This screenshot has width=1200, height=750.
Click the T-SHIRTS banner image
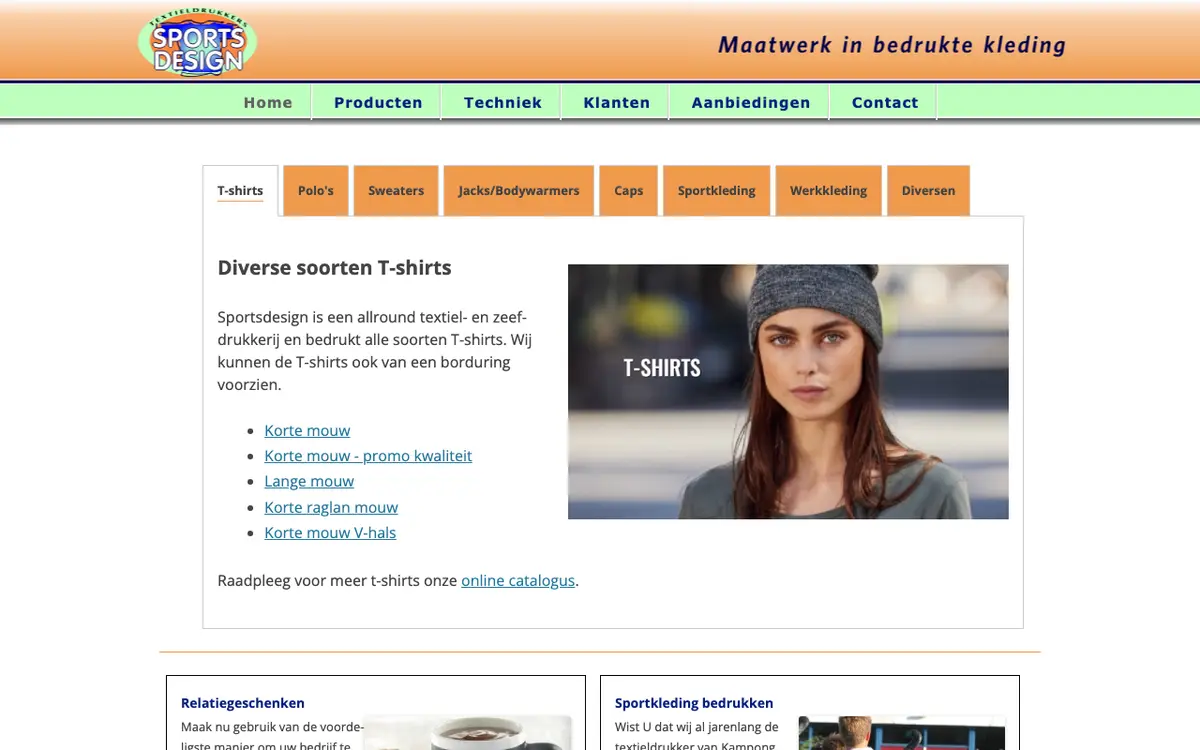click(788, 392)
